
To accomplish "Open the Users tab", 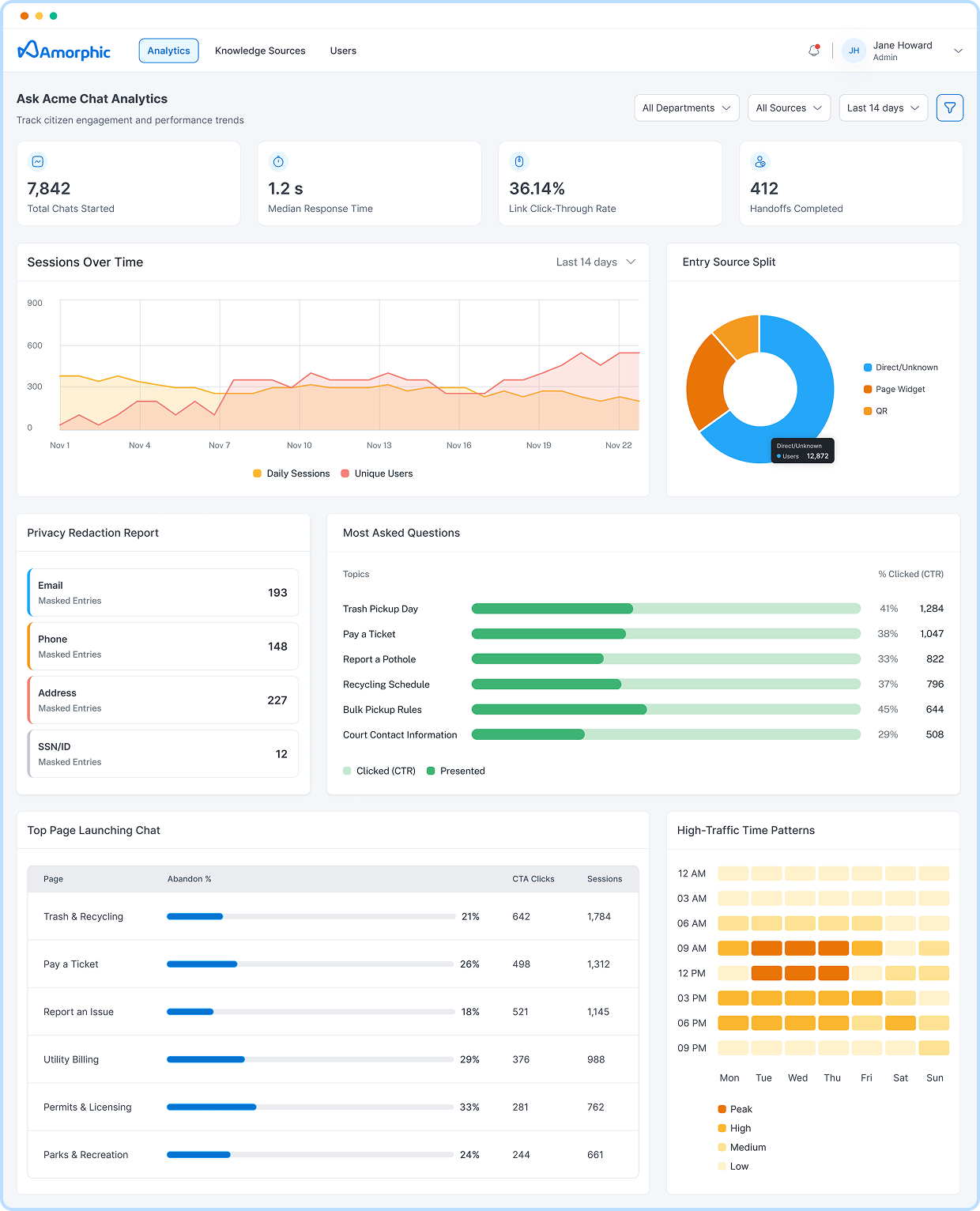I will [x=343, y=51].
